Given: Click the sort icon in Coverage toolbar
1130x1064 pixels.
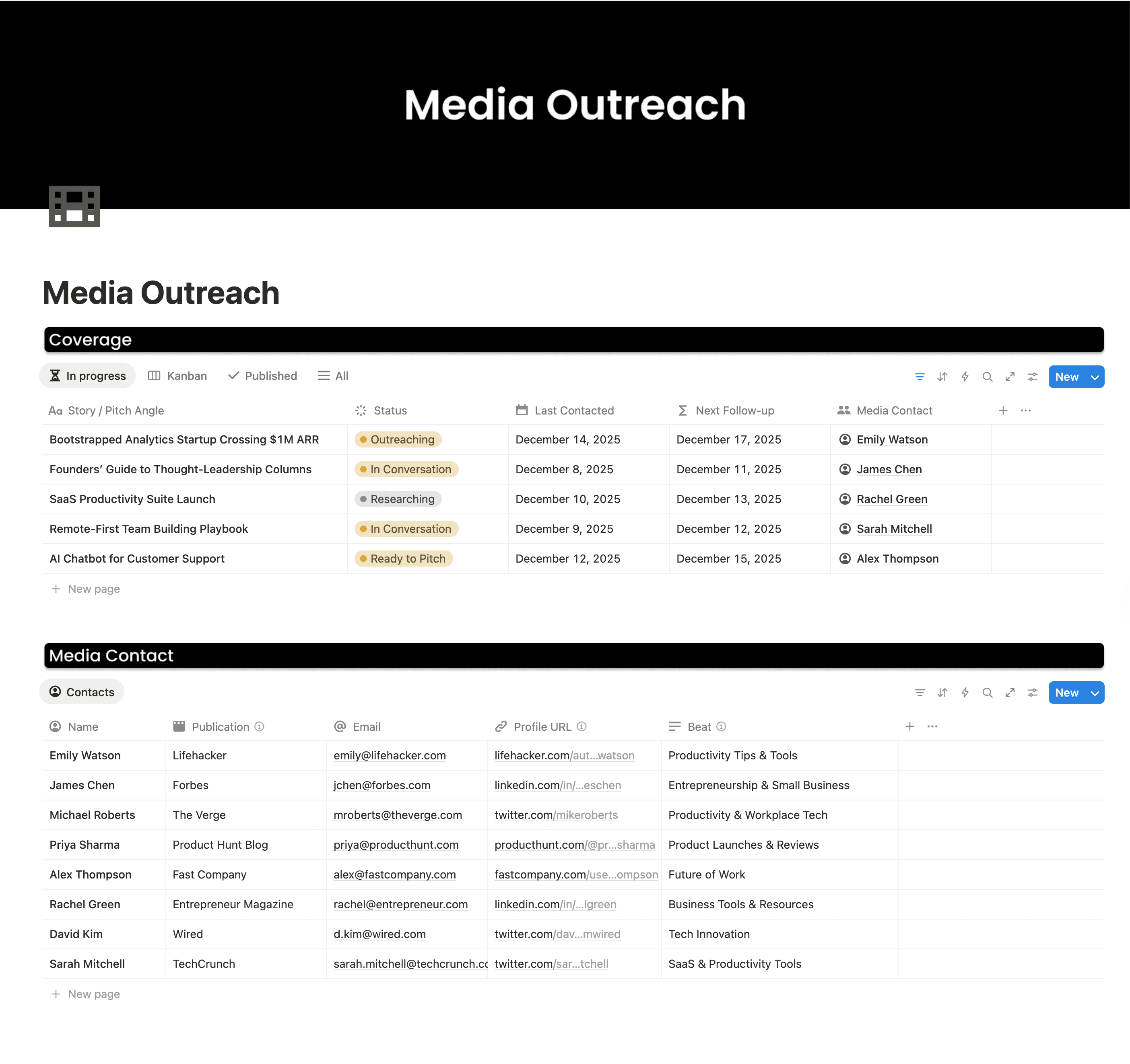Looking at the screenshot, I should (x=942, y=377).
